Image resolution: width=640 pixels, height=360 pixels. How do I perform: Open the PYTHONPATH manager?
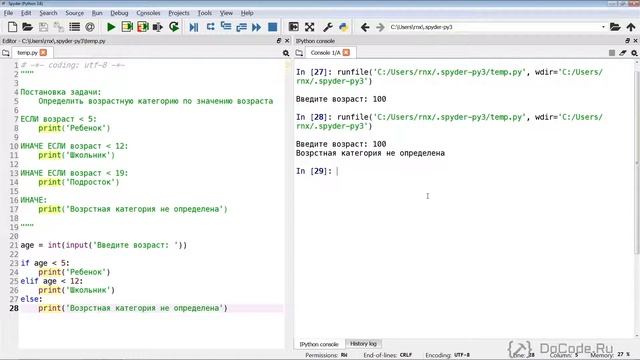[343, 27]
